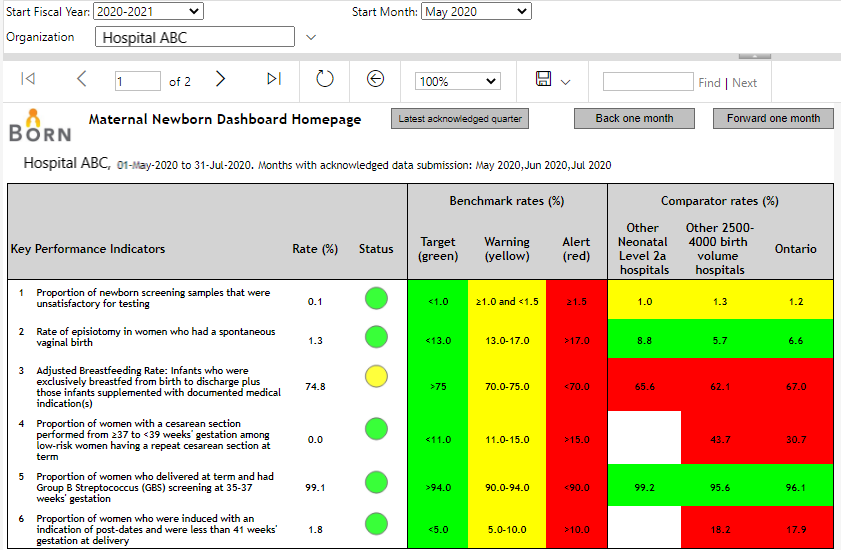Click the Latest acknowledged quarter button
The height and width of the screenshot is (550, 841).
point(460,119)
